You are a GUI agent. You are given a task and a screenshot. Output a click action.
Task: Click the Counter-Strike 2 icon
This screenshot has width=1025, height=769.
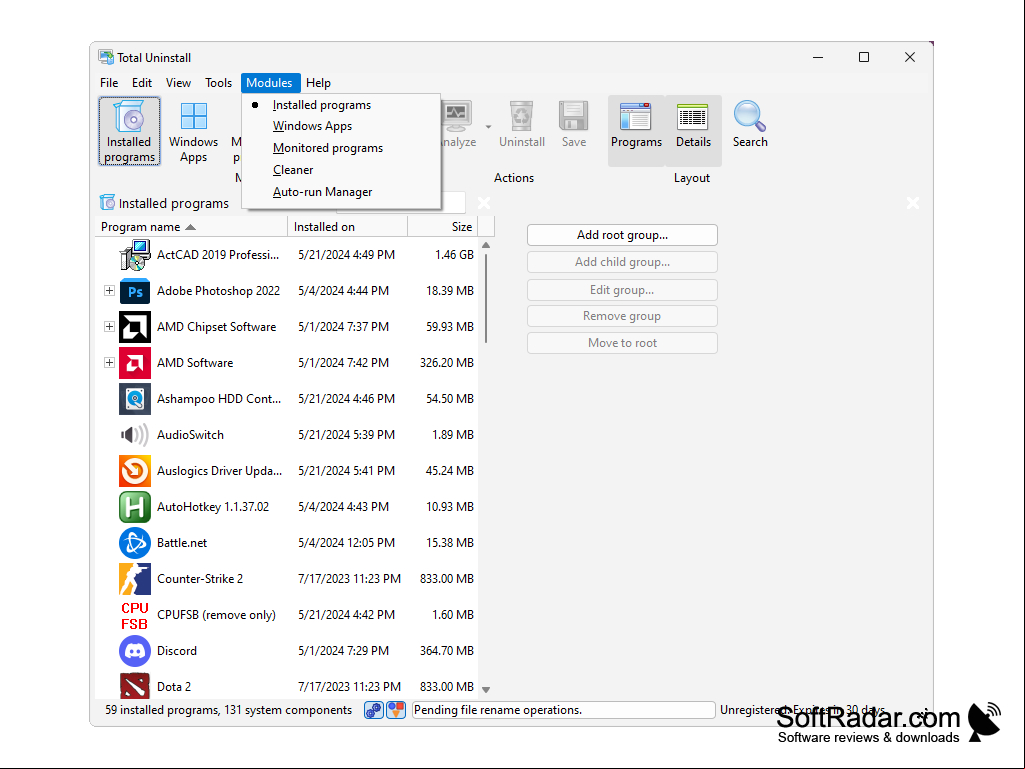point(135,579)
